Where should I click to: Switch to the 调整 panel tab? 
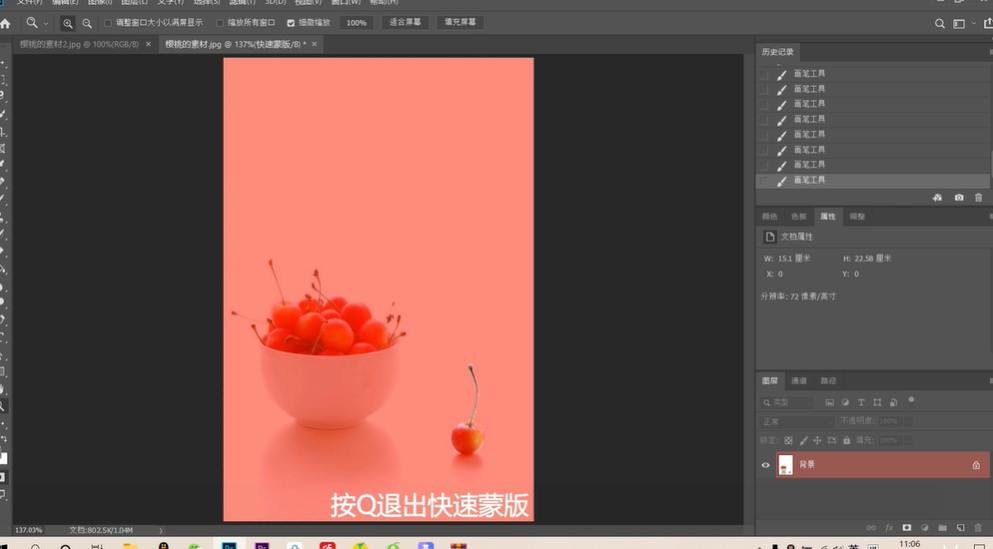pos(857,217)
